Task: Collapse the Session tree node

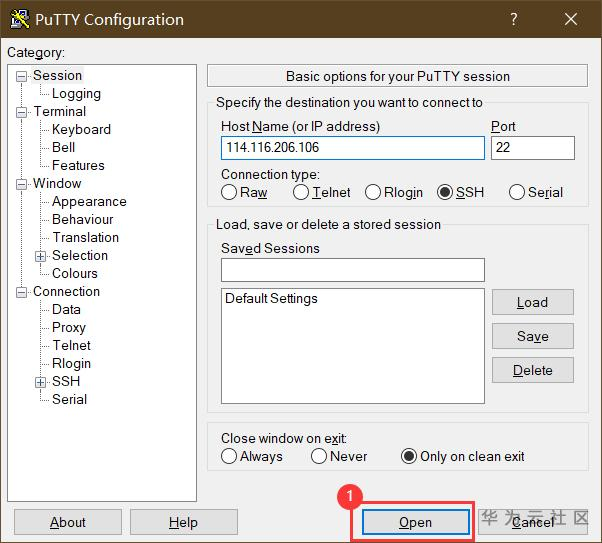Action: tap(22, 76)
